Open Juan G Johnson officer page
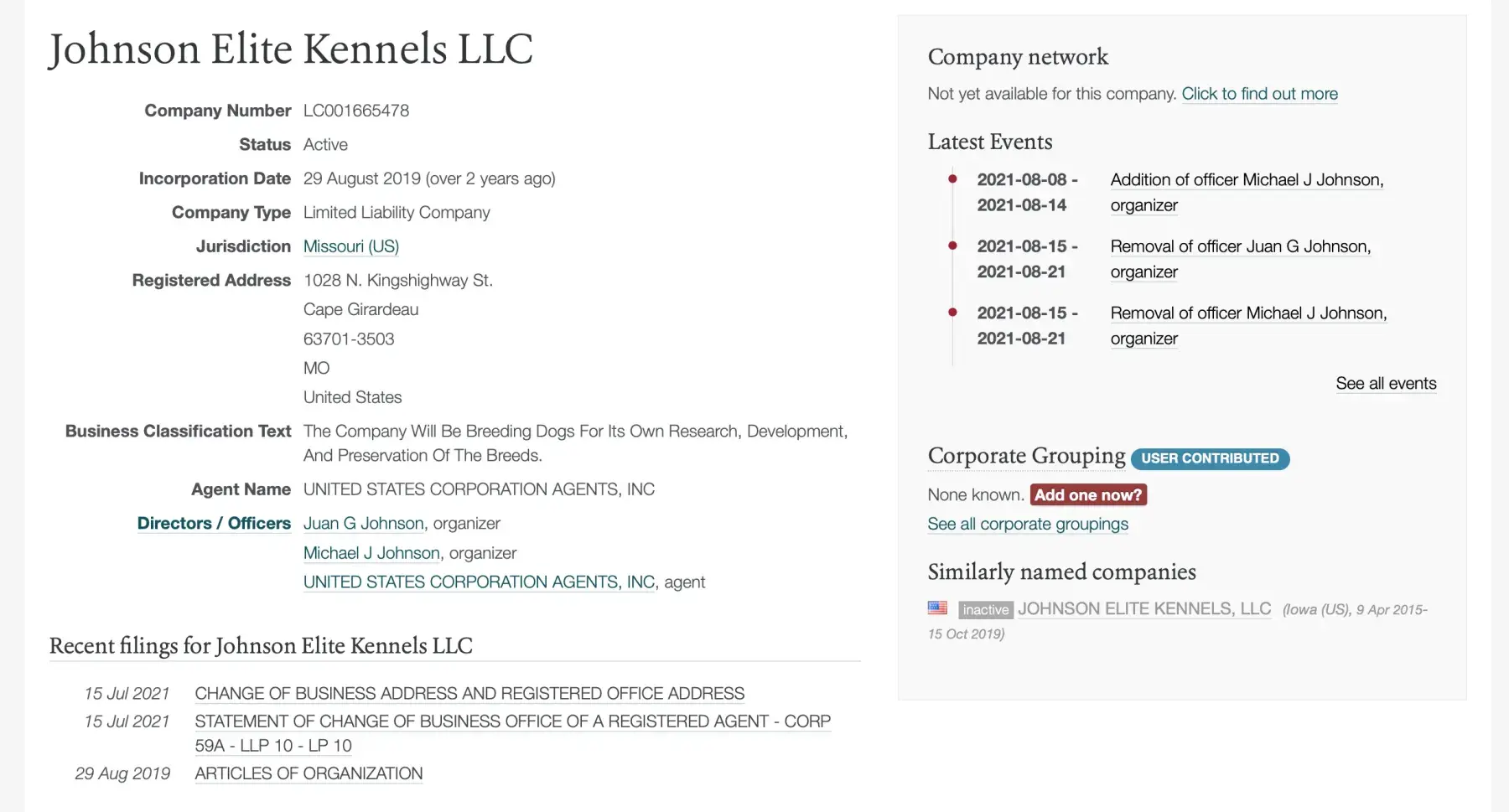The width and height of the screenshot is (1509, 812). point(363,524)
